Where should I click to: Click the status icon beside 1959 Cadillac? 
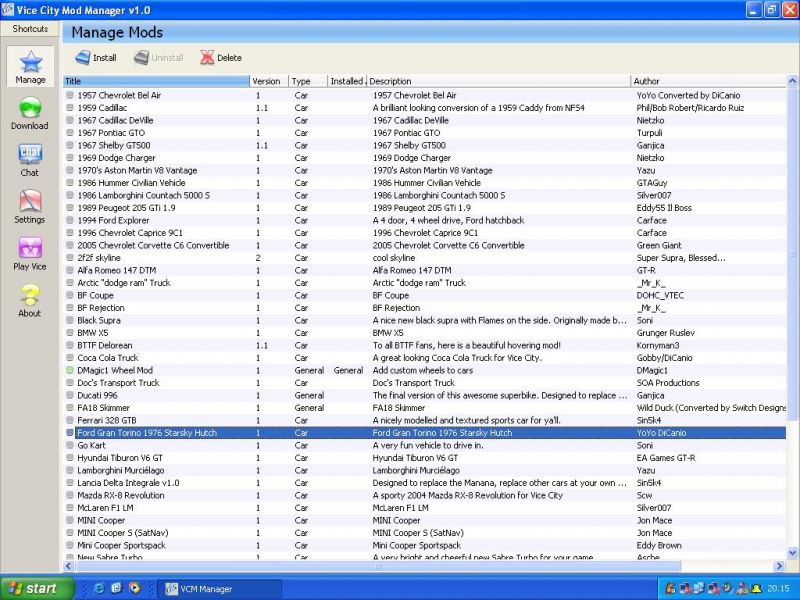(70, 108)
